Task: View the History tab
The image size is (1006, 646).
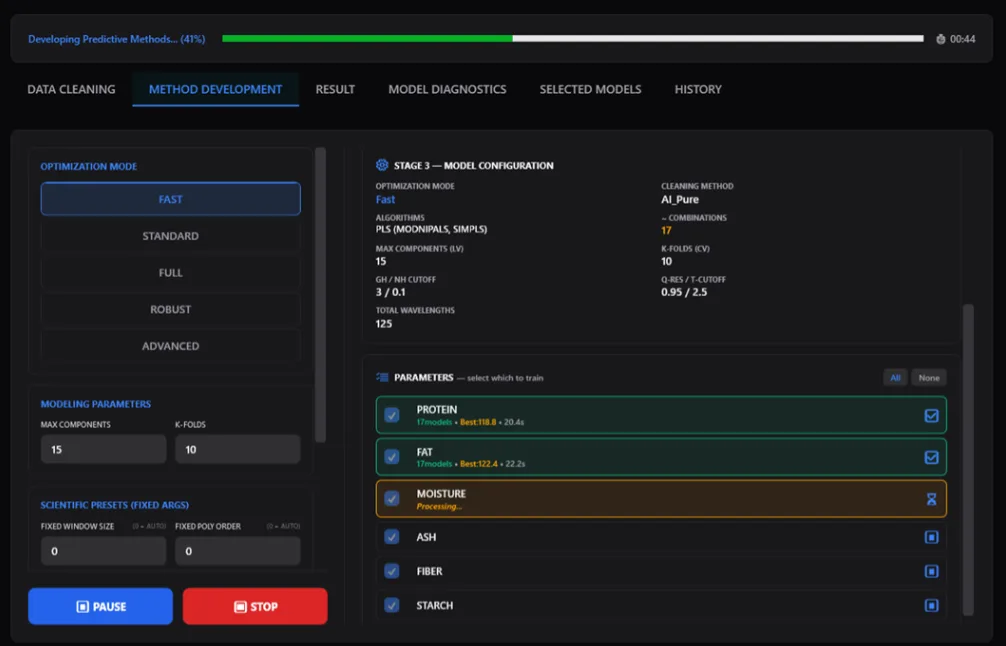Action: [698, 89]
